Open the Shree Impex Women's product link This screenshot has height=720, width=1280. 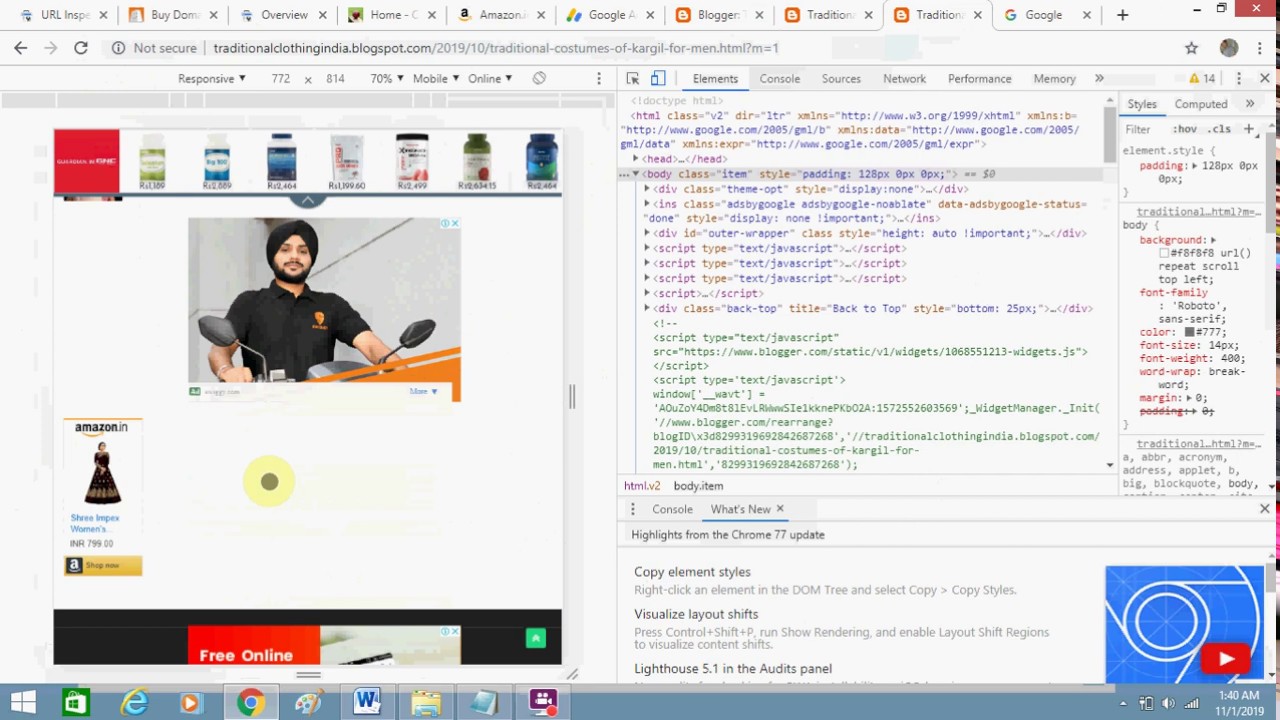(95, 523)
